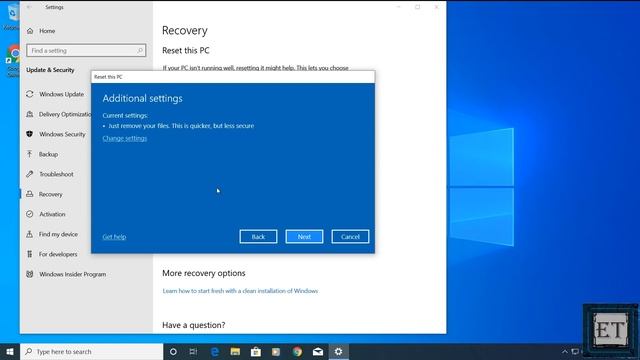The image size is (640, 360).
Task: Launch Microsoft Edge from taskbar
Action: (x=215, y=352)
